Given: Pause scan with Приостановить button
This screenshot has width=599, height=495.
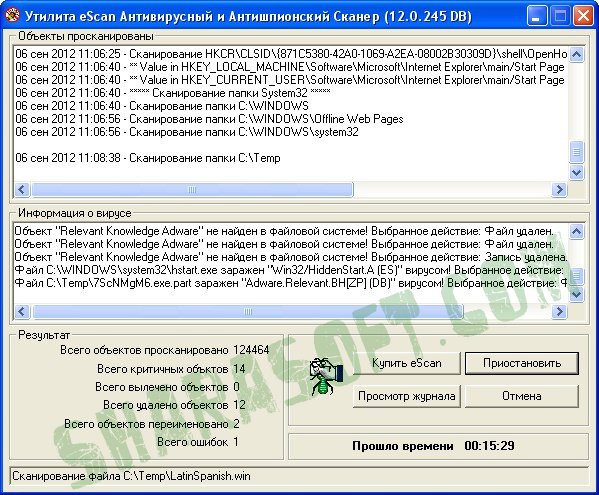Looking at the screenshot, I should (521, 363).
